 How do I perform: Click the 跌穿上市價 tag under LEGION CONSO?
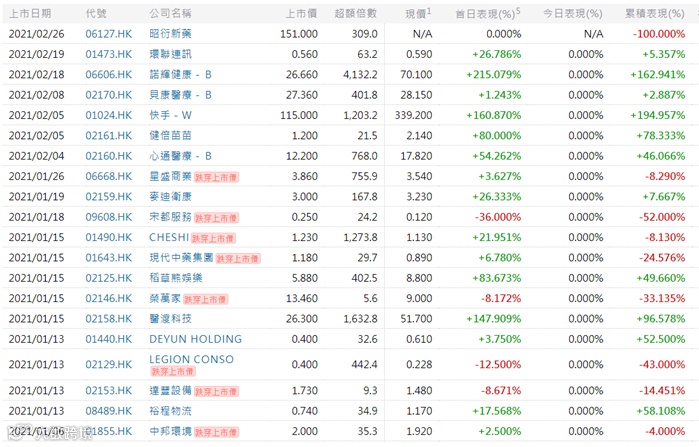173,371
